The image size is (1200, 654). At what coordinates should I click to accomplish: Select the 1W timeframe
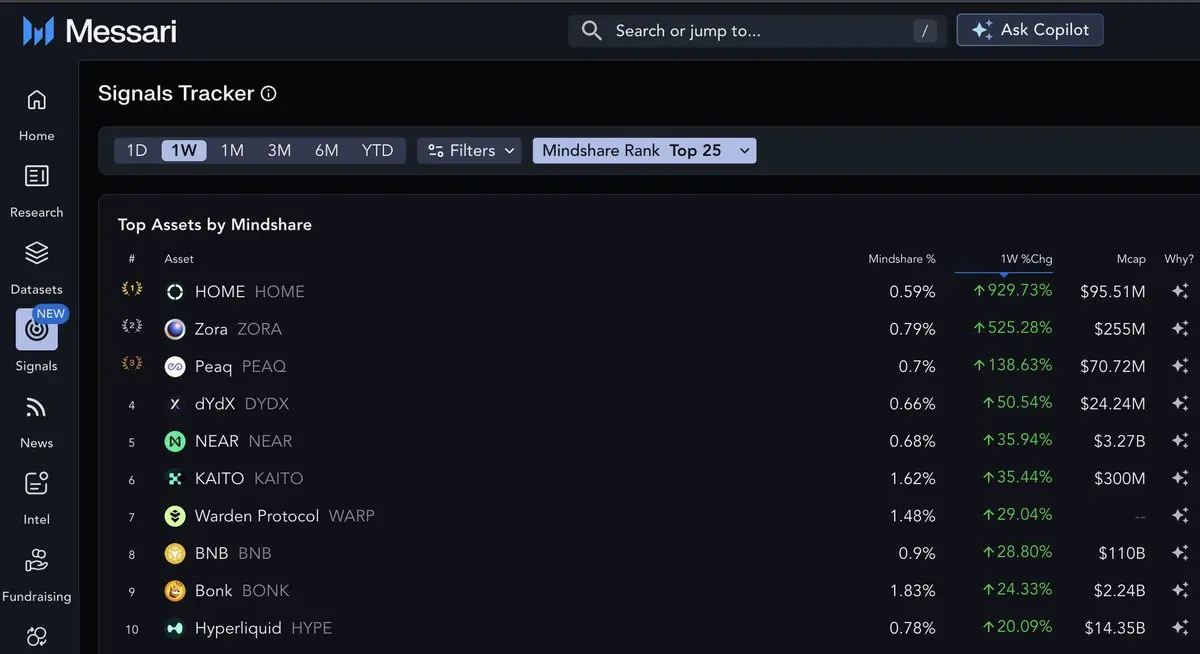(184, 150)
